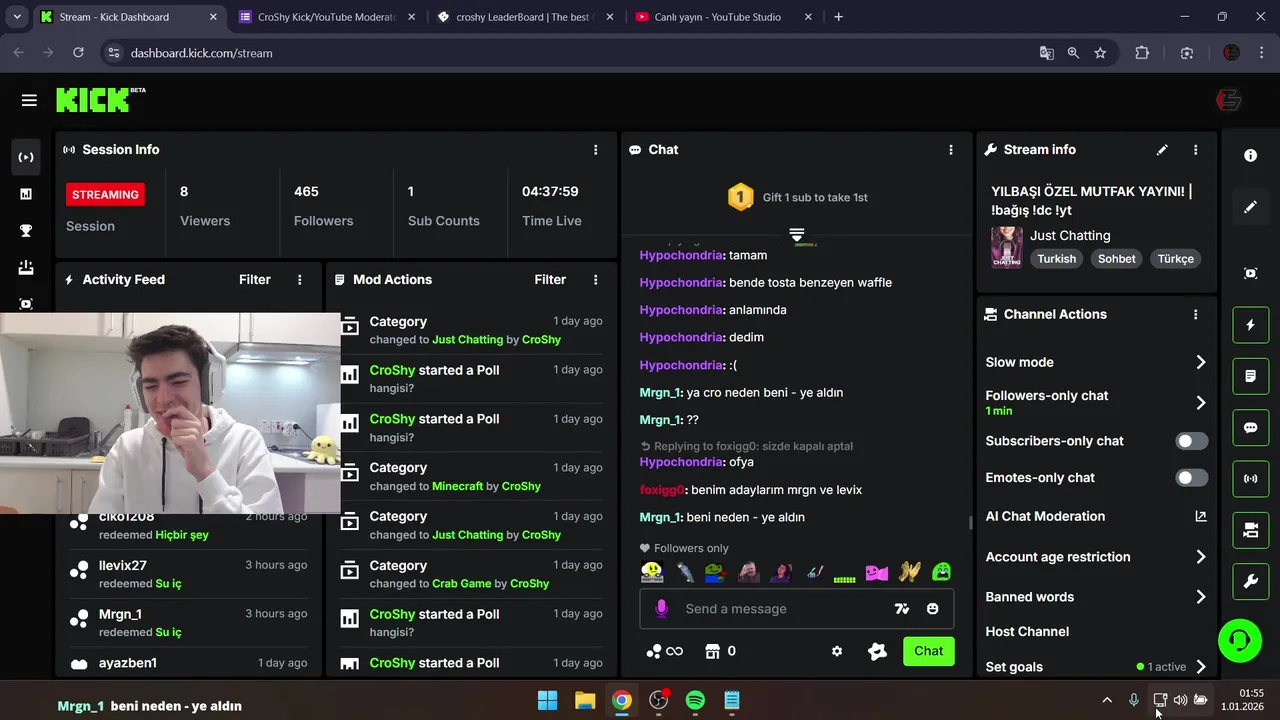The width and height of the screenshot is (1280, 720).
Task: Click the green Chat send button
Action: pos(928,651)
